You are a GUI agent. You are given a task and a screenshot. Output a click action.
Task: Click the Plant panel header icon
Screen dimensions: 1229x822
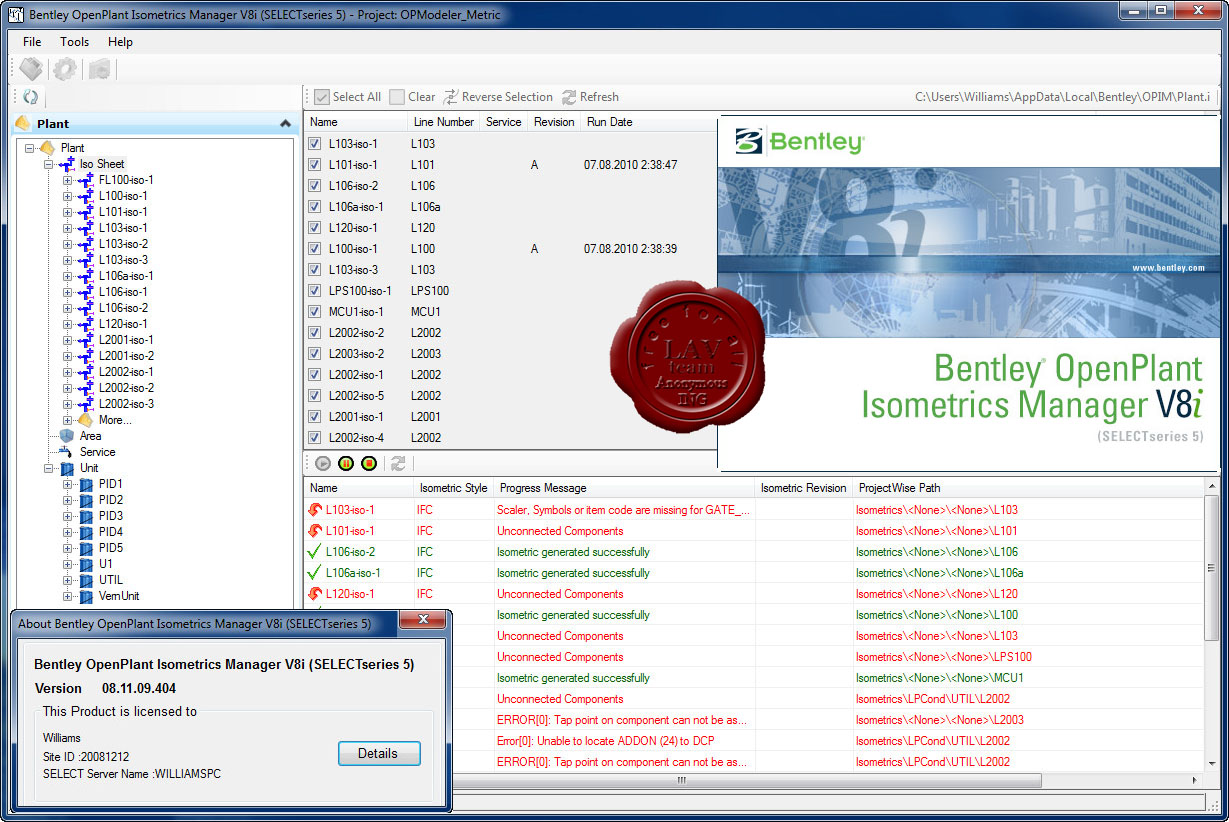23,124
